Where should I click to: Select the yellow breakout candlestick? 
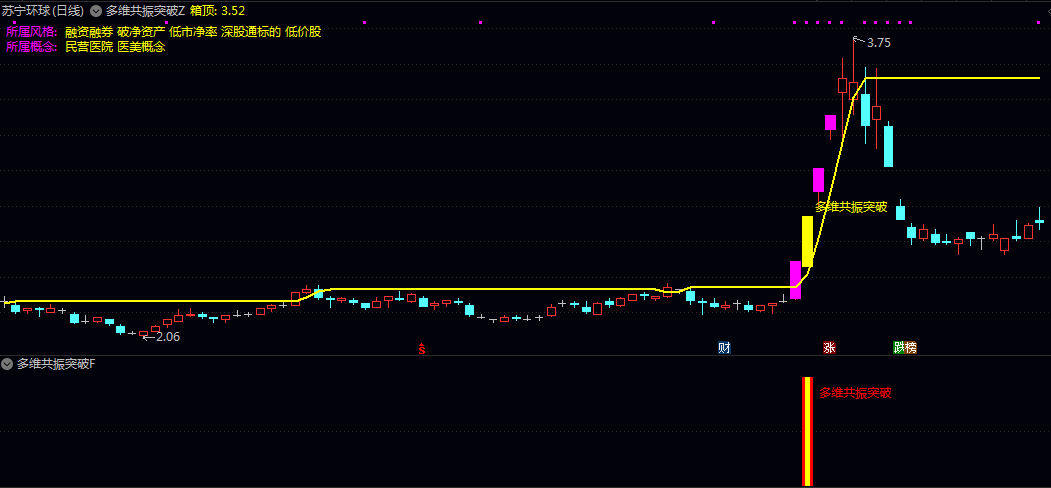click(x=807, y=241)
